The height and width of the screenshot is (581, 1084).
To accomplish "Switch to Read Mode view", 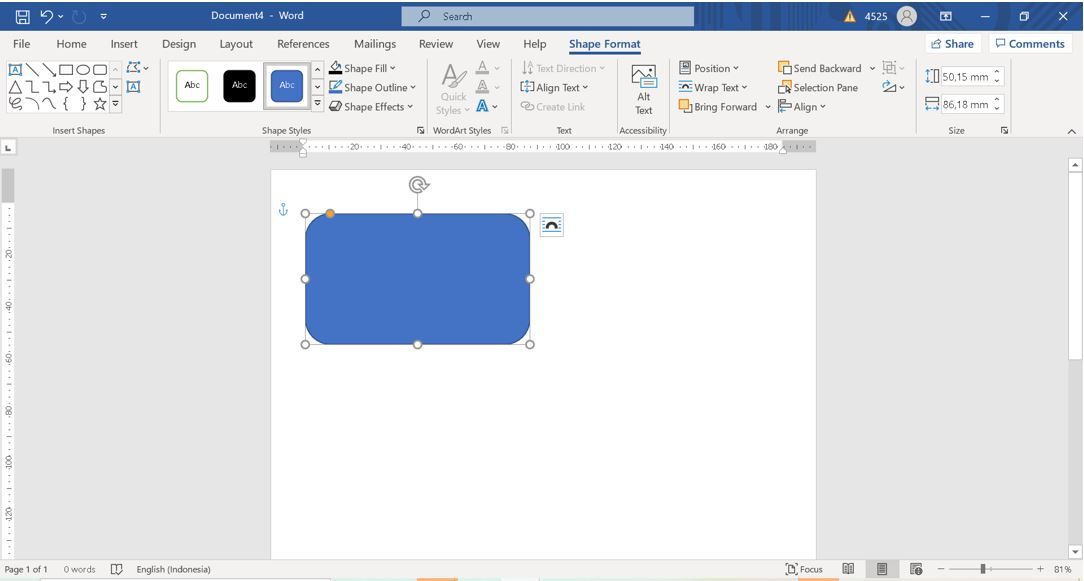I will [848, 569].
